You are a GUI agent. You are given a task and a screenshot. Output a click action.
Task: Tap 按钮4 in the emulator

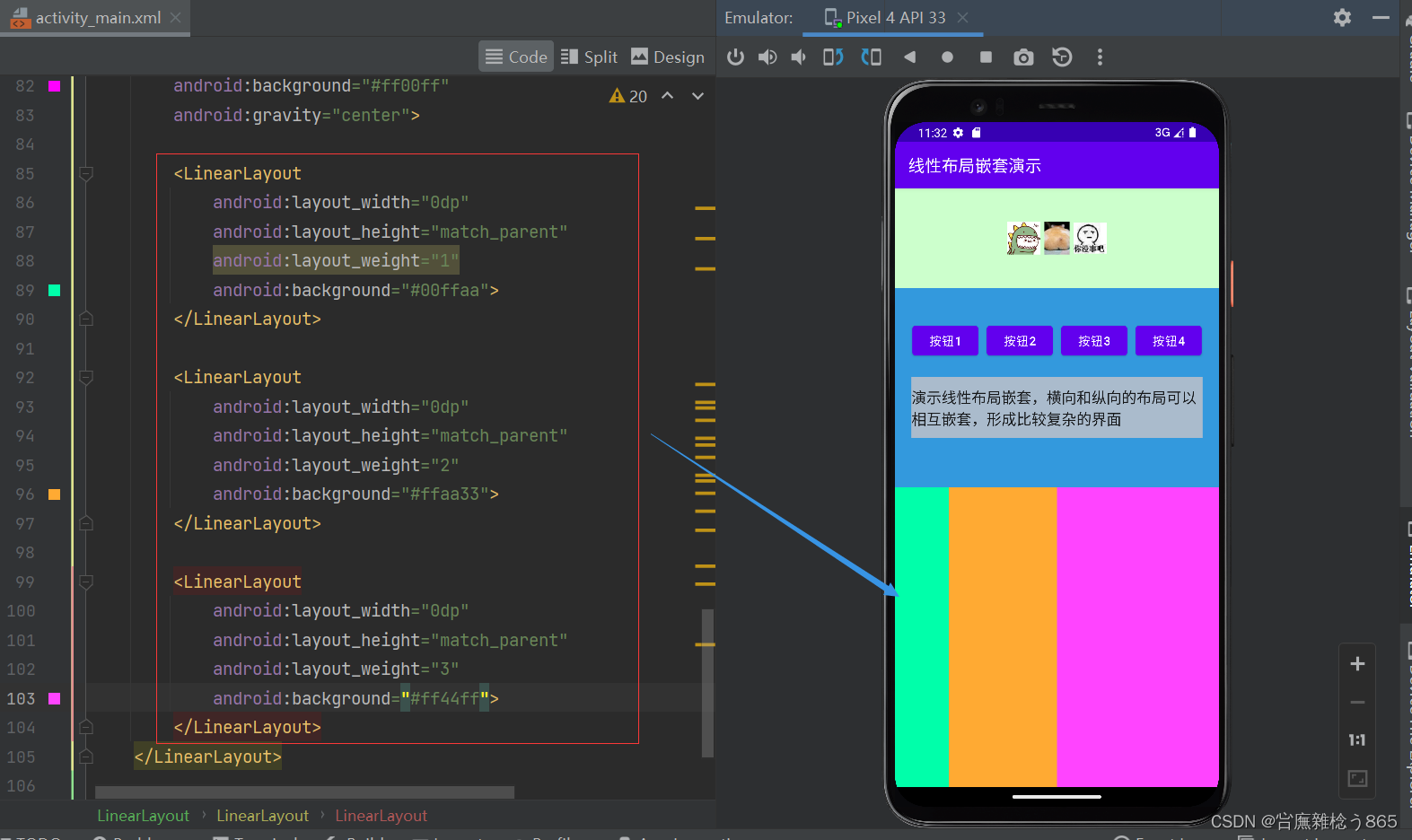[1169, 341]
